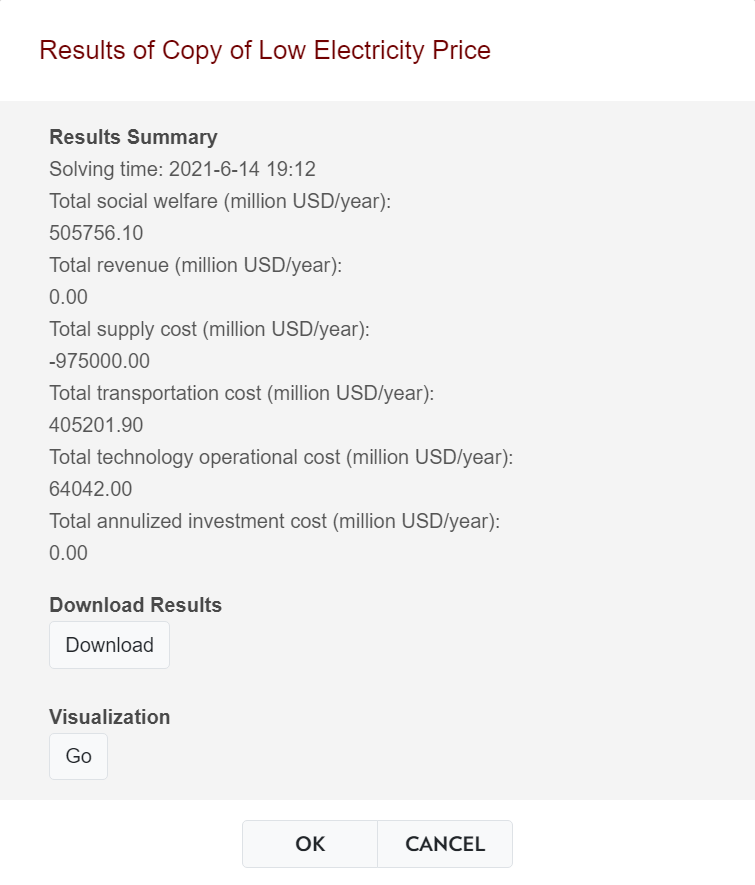755x885 pixels.
Task: Click the Download results button
Action: coord(109,645)
